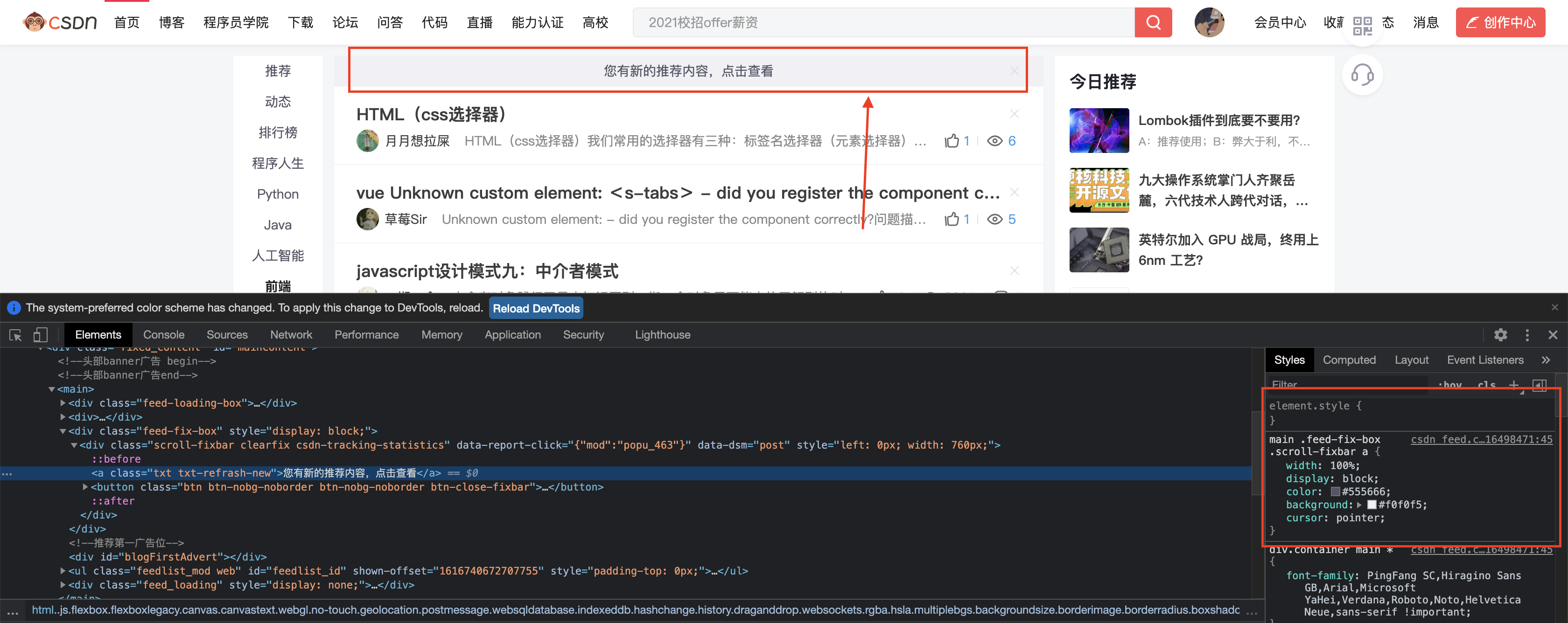Screen dimensions: 1568x623
Task: Switch to the Network panel
Action: click(291, 335)
